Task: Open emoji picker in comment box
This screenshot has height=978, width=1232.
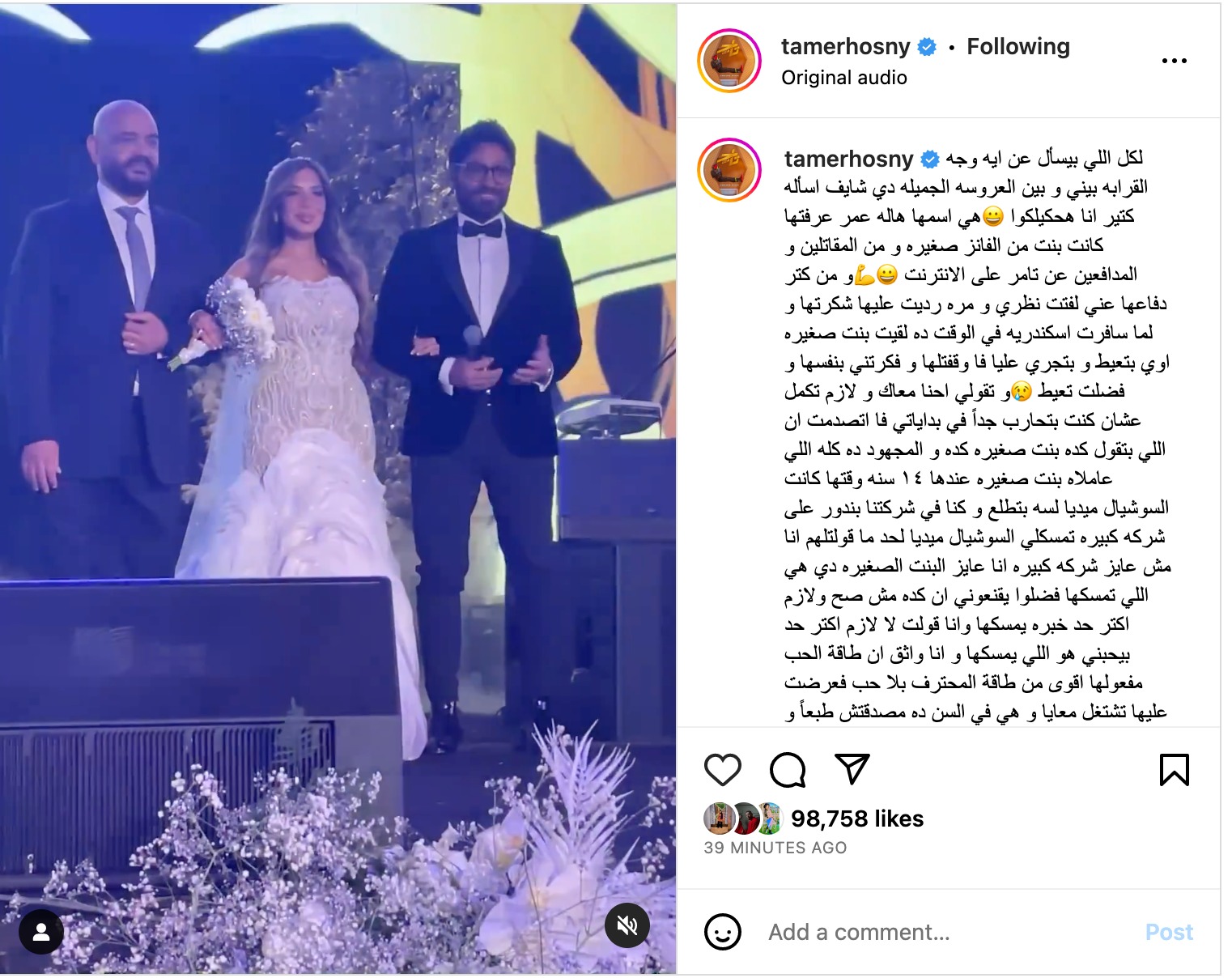Action: [723, 932]
